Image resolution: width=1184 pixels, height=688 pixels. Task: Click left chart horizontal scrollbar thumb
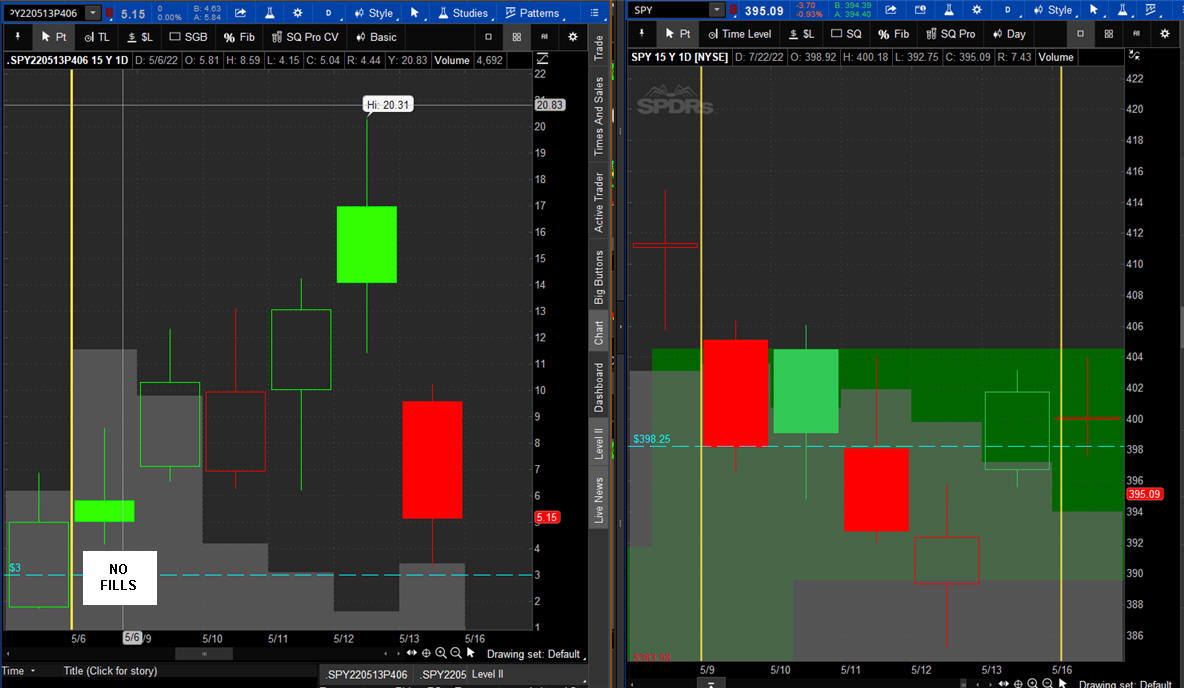pos(204,654)
